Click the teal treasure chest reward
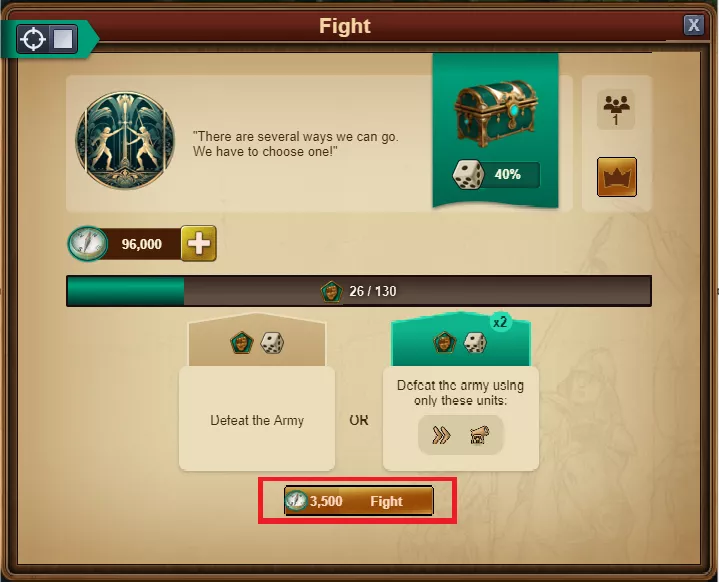This screenshot has height=582, width=719. point(495,113)
